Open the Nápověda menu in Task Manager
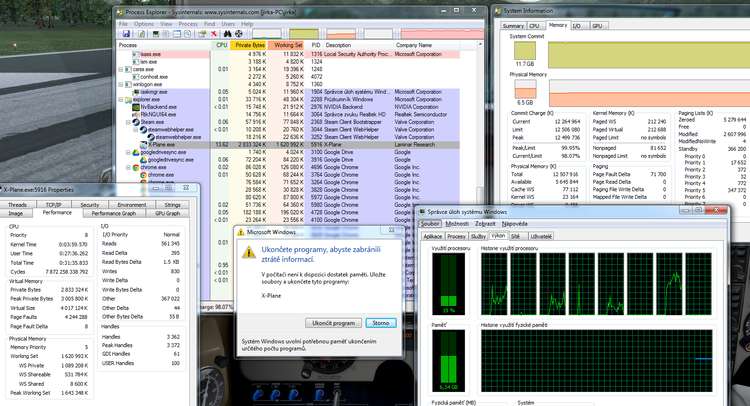Viewport: 750px width, 406px height. click(x=514, y=223)
